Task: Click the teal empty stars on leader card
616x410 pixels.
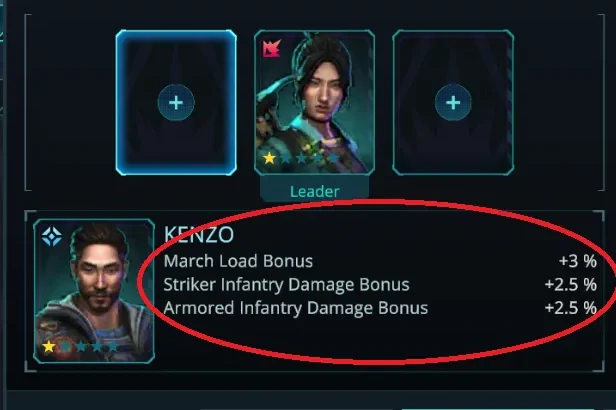Action: [310, 158]
